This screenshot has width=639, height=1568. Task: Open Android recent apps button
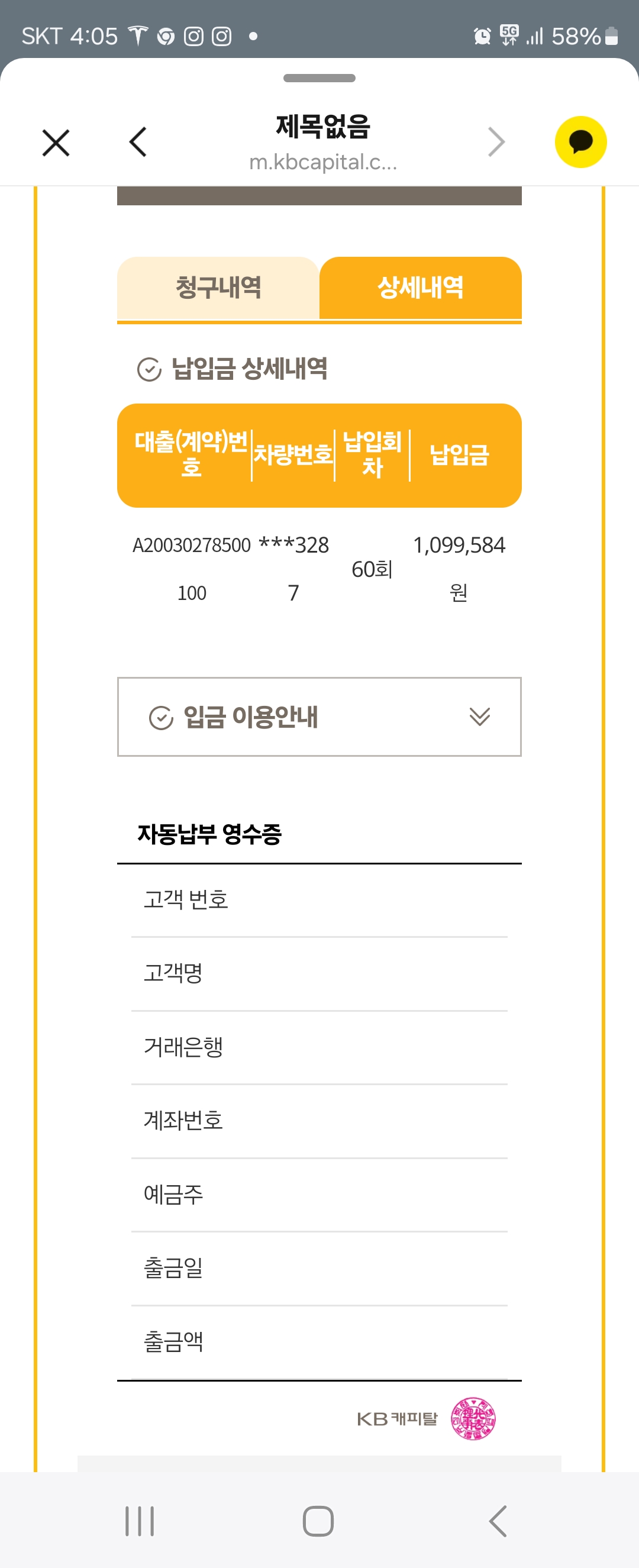(x=140, y=1521)
